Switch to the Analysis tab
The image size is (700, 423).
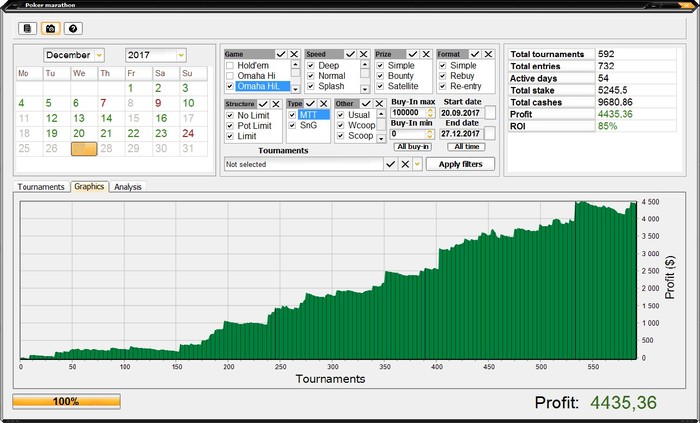(128, 187)
